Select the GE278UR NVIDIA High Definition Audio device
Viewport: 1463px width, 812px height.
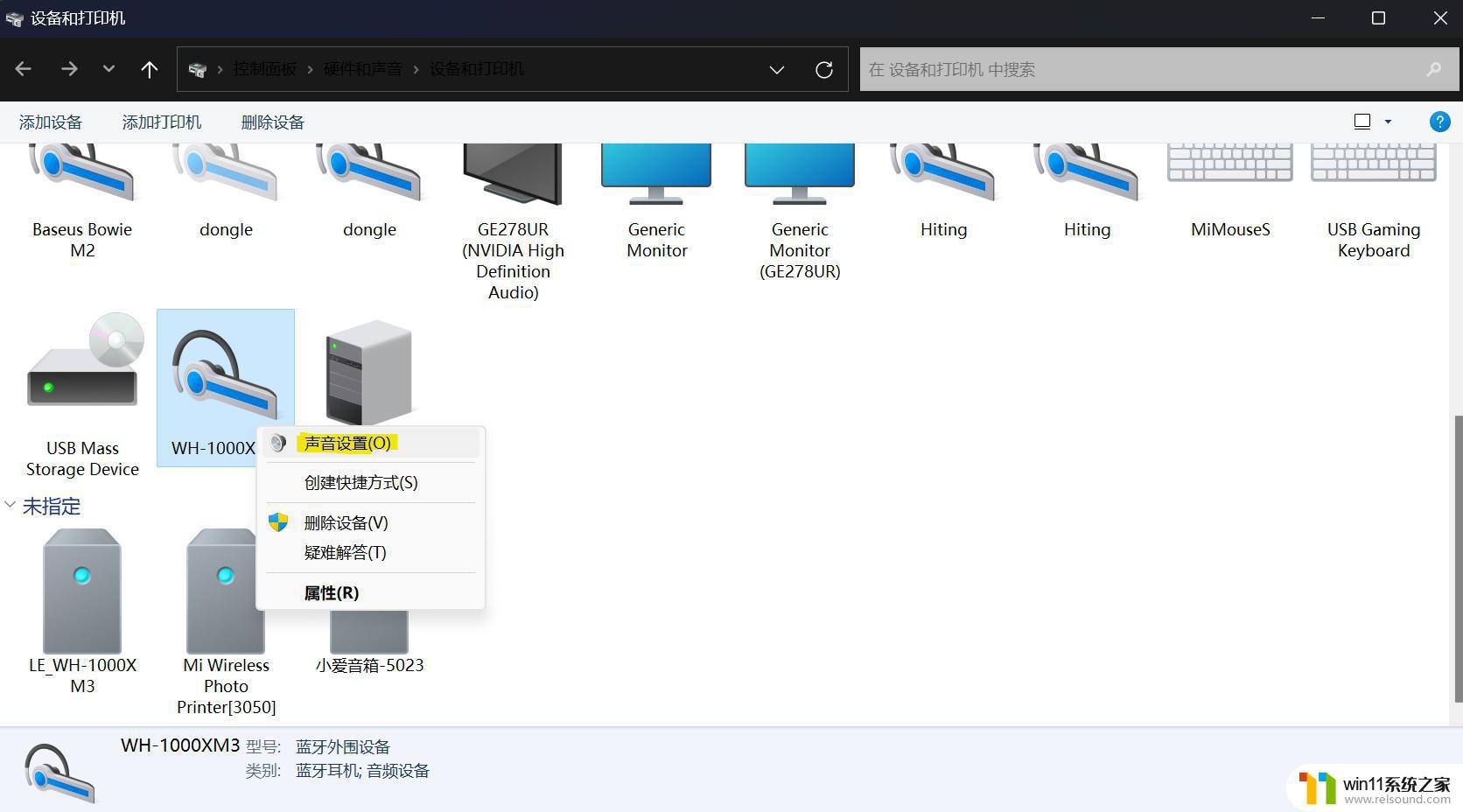pyautogui.click(x=513, y=222)
